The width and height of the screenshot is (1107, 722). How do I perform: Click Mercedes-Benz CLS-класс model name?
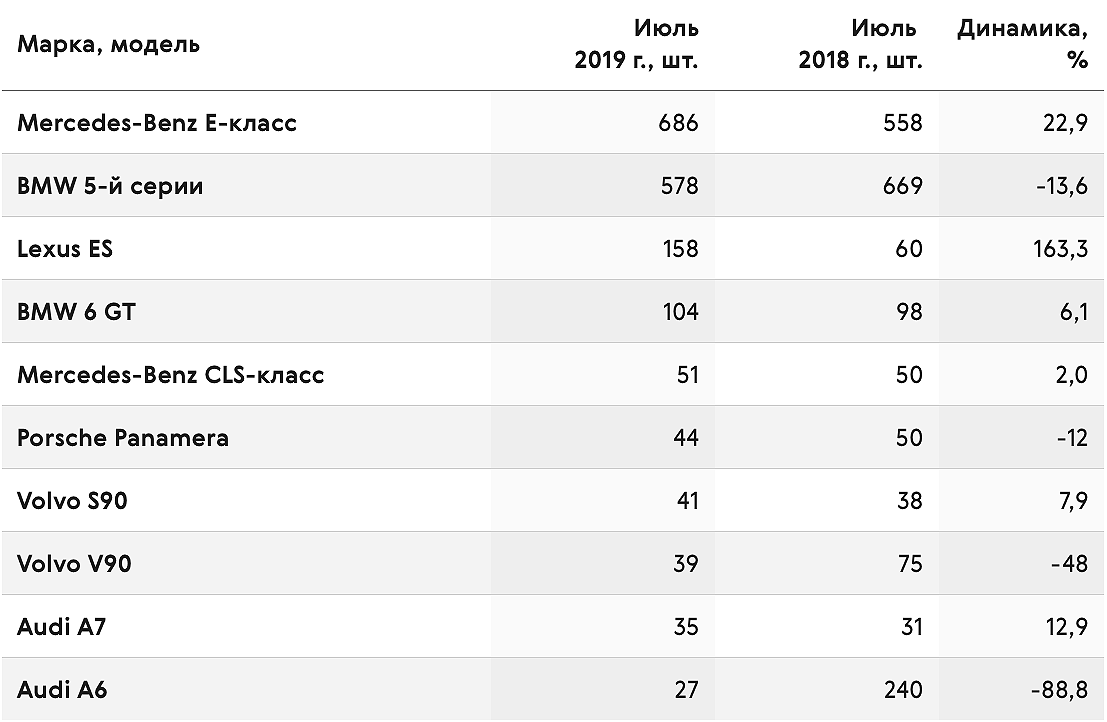[x=171, y=375]
